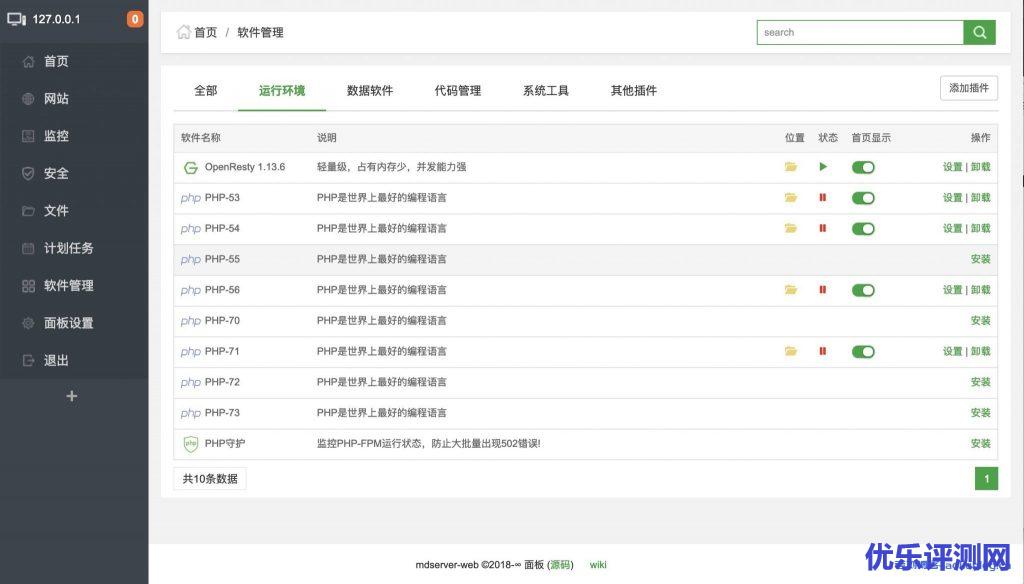Click into the search input field
This screenshot has height=584, width=1024.
click(x=860, y=32)
